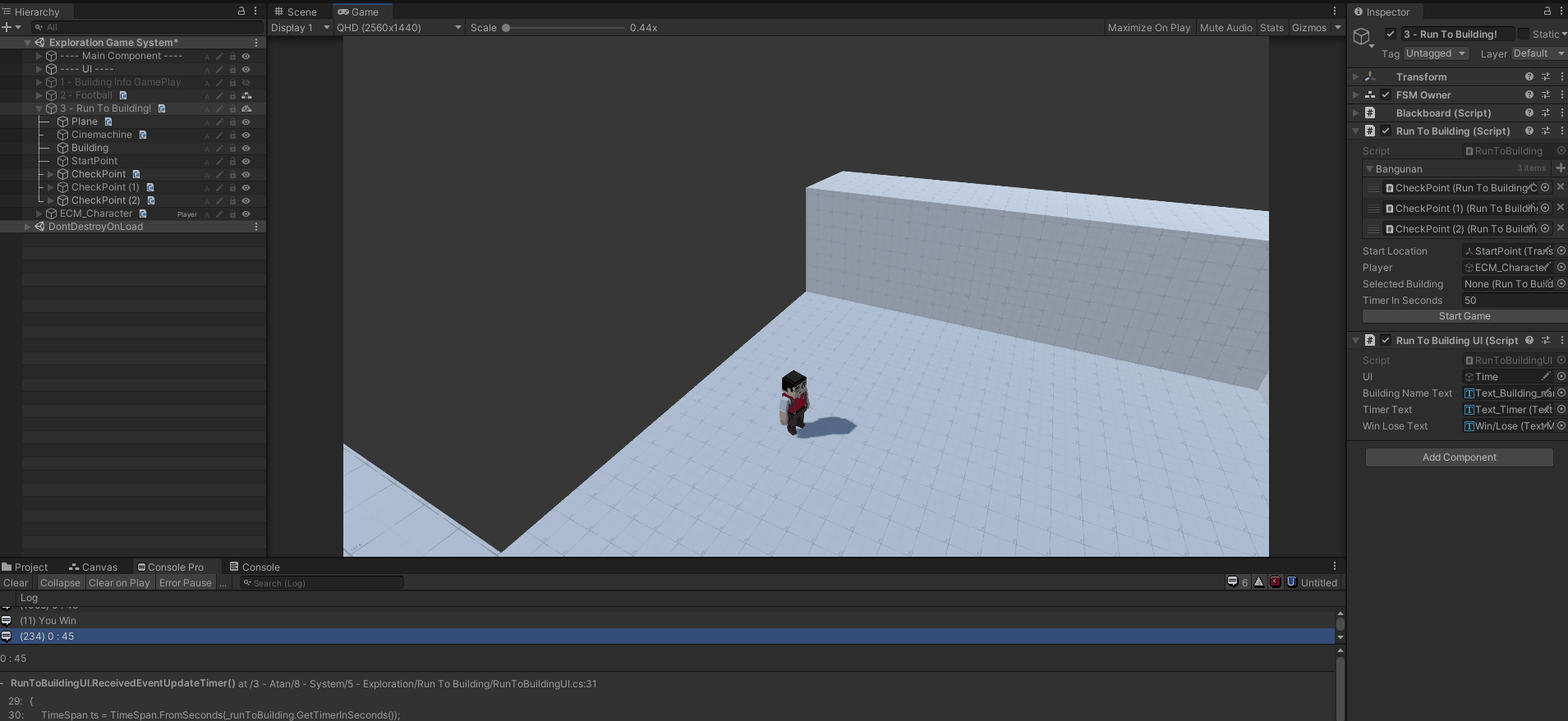
Task: Click the Hierarchy panel lock icon
Action: (241, 11)
